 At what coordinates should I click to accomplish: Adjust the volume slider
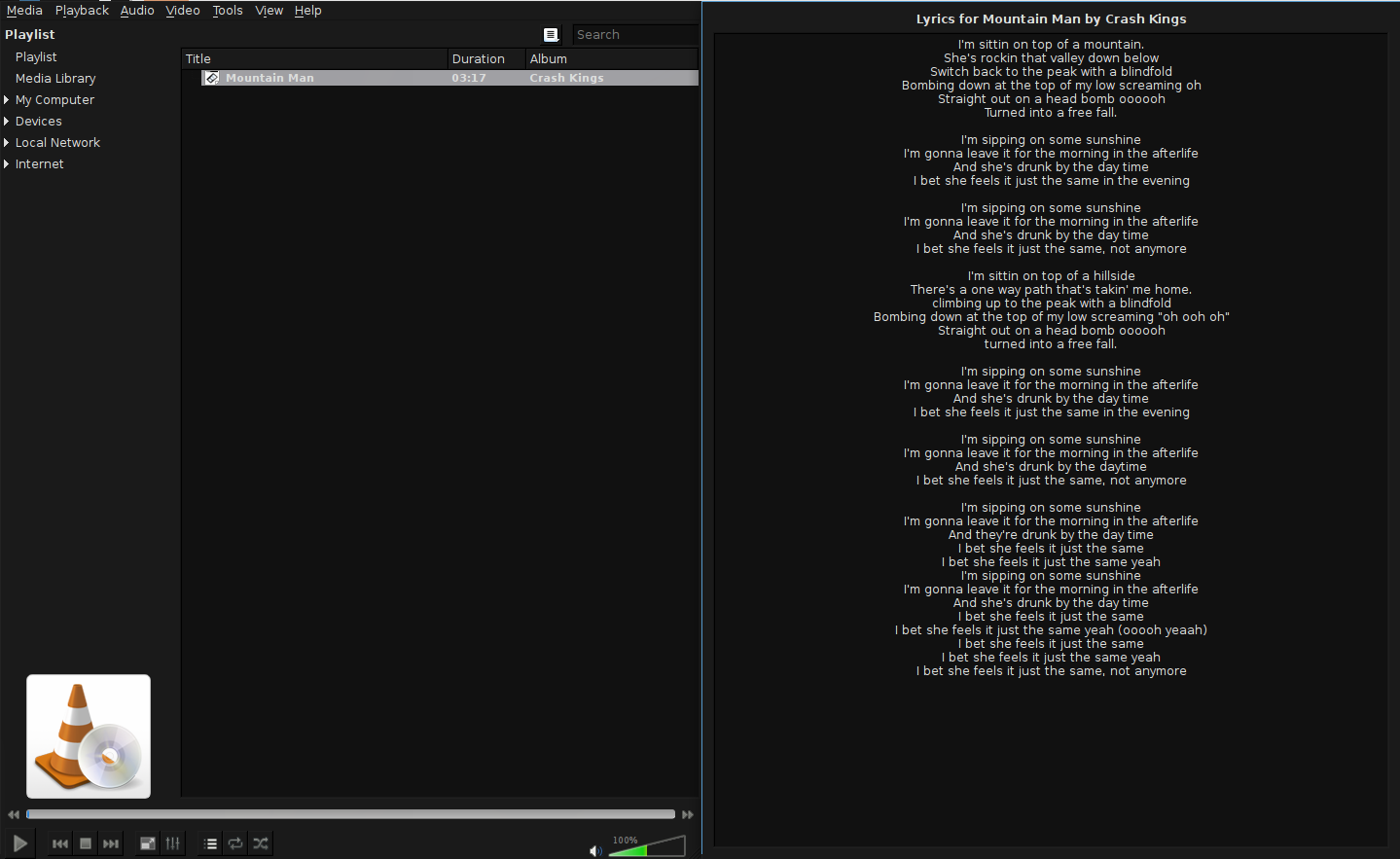[647, 846]
